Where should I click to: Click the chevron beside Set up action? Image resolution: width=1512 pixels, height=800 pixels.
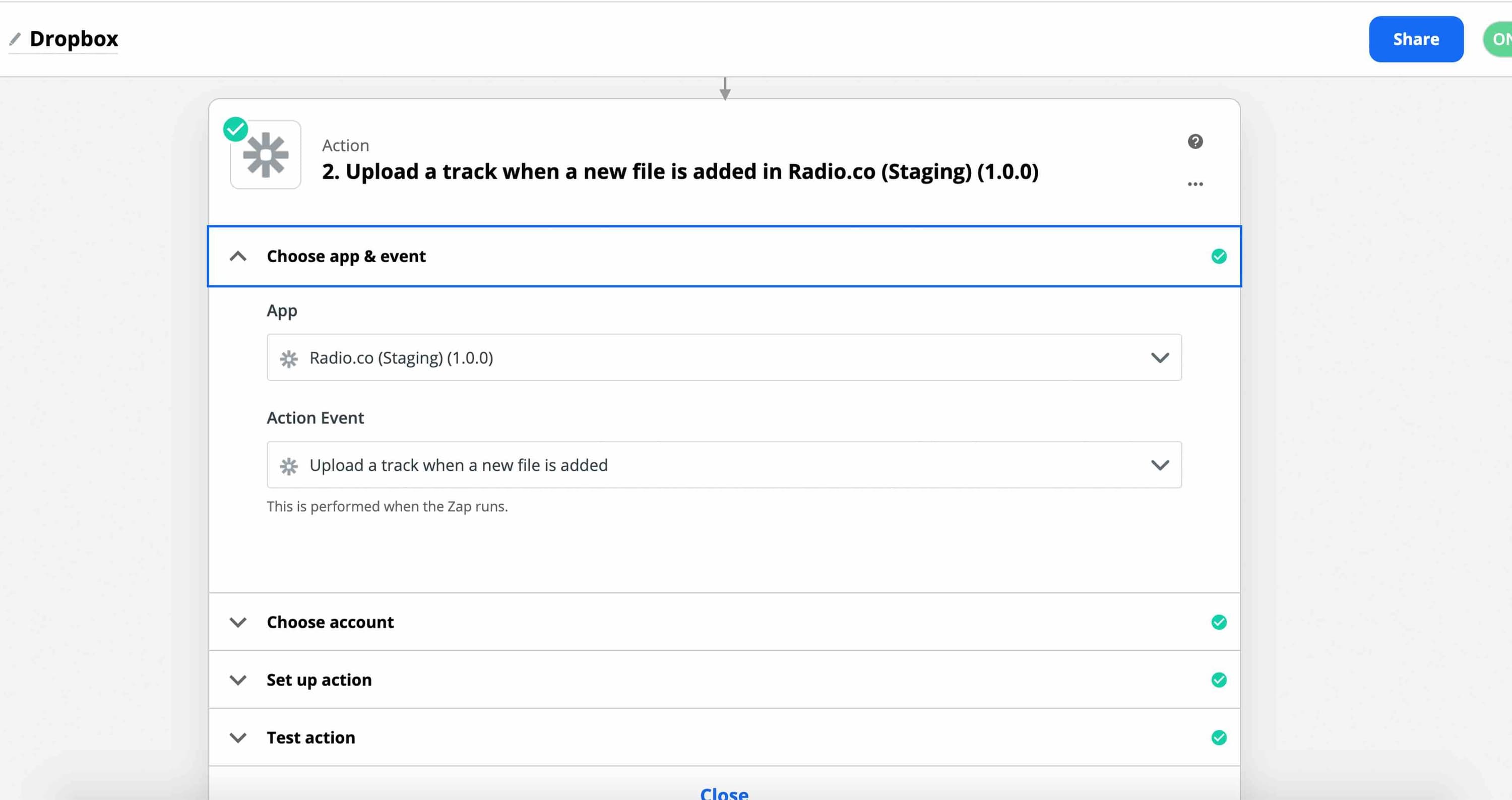pyautogui.click(x=238, y=680)
